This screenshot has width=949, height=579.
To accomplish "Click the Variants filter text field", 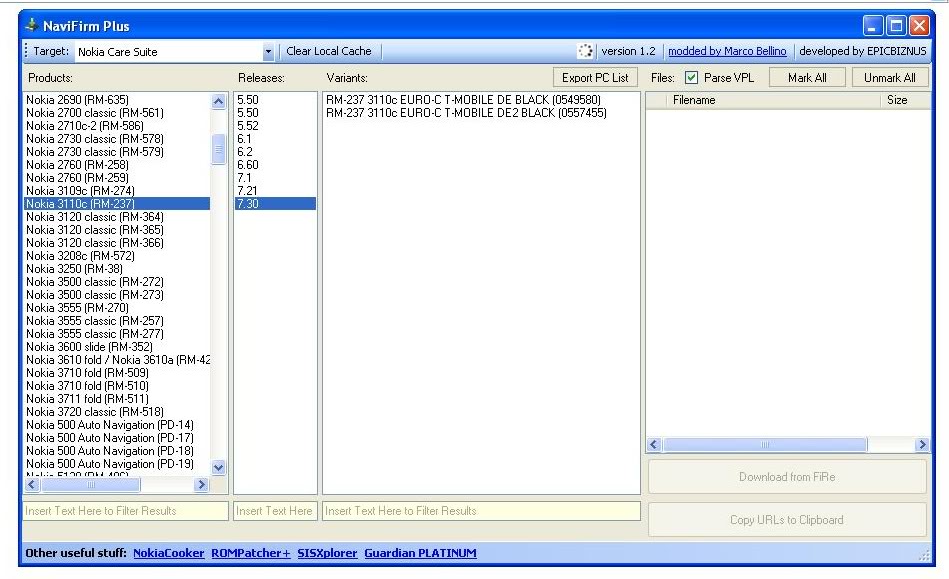I will [x=481, y=511].
